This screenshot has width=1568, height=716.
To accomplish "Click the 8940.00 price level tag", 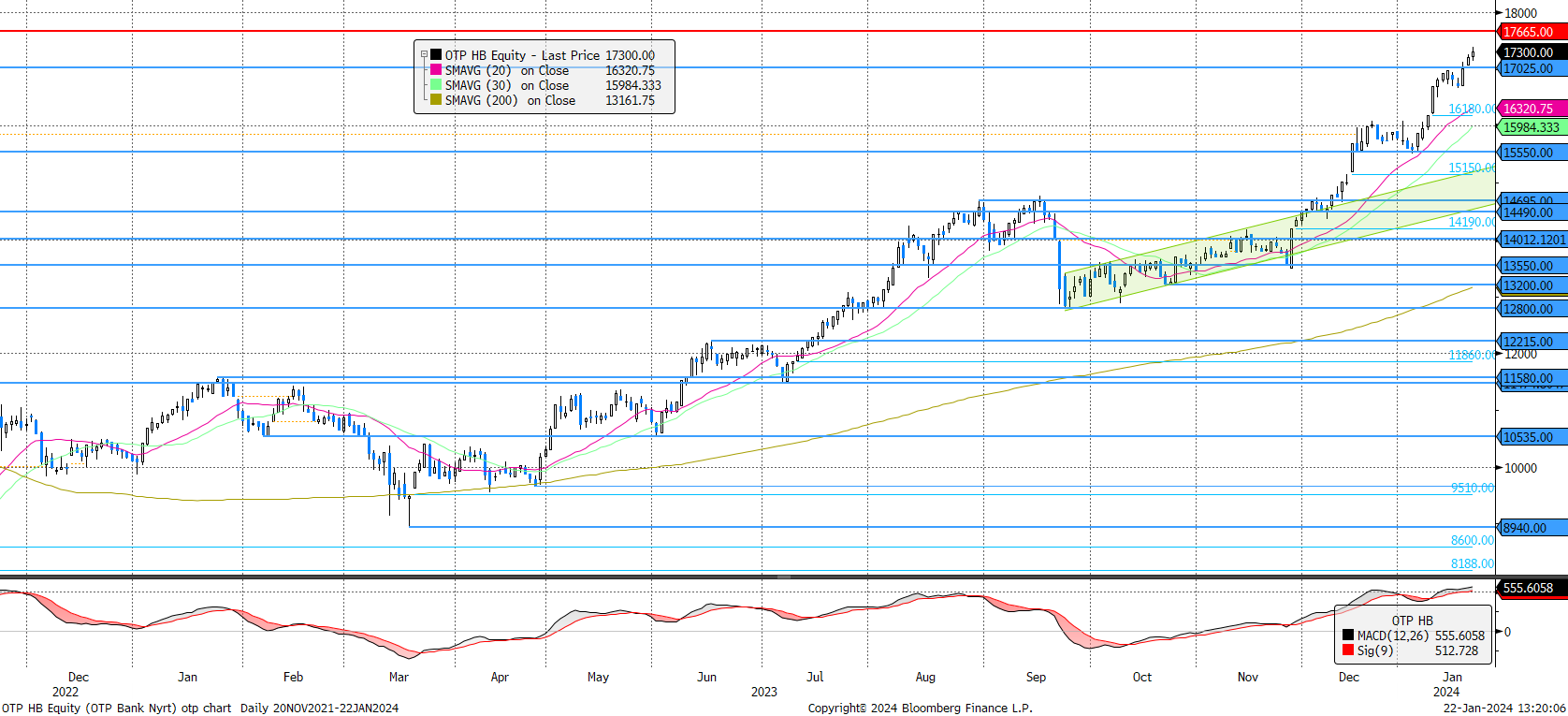I will pyautogui.click(x=1532, y=528).
